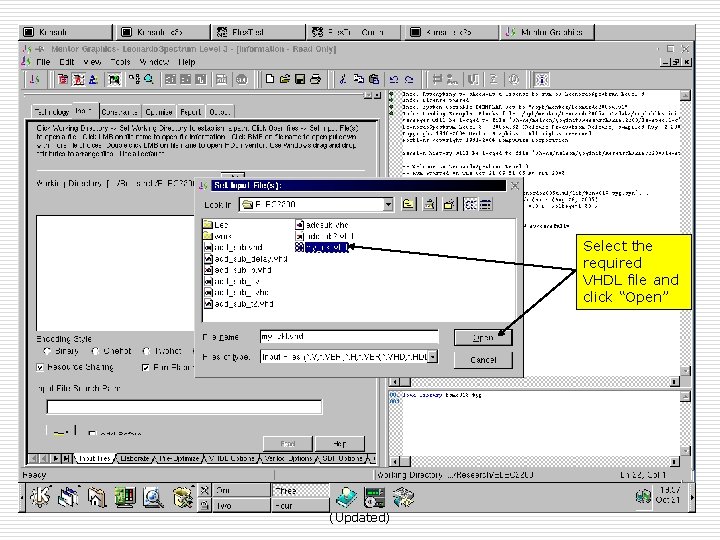The width and height of the screenshot is (720, 540).
Task: Switch to the Optimize tab
Action: (158, 112)
